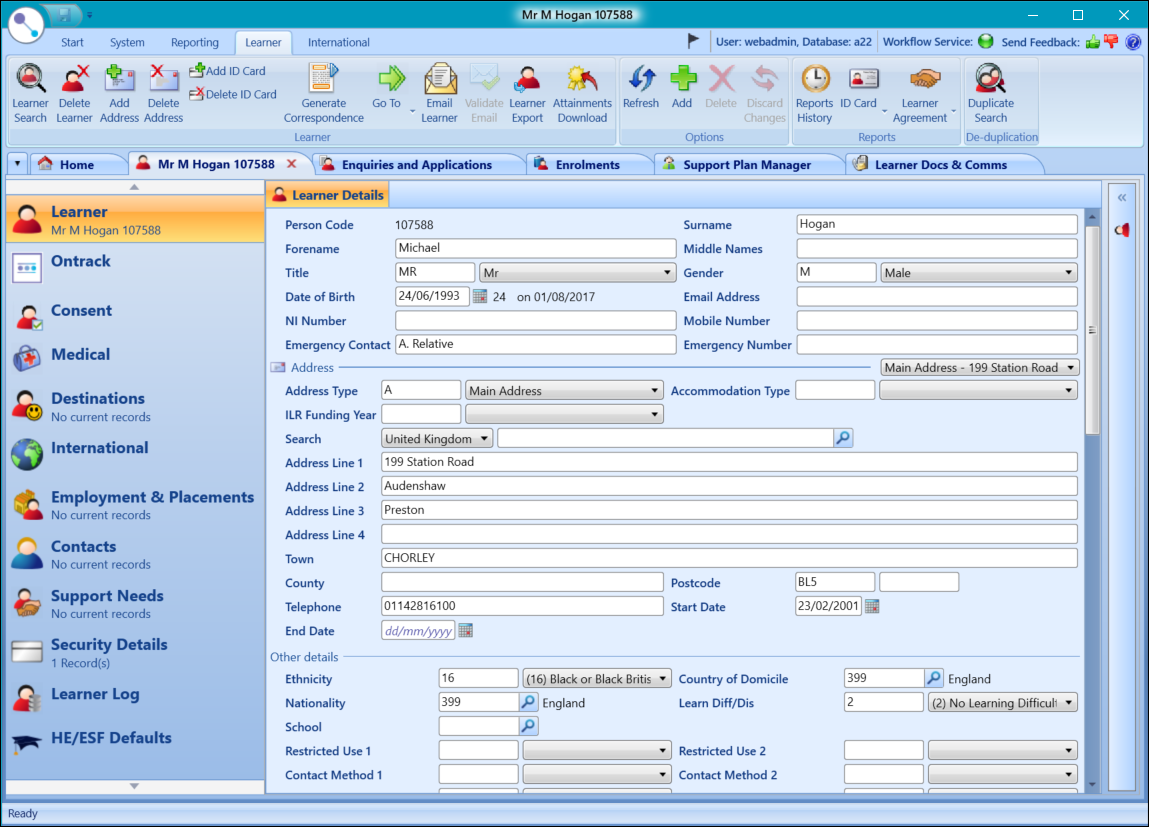Select the Medical section in the sidebar
The width and height of the screenshot is (1149, 827).
(79, 354)
